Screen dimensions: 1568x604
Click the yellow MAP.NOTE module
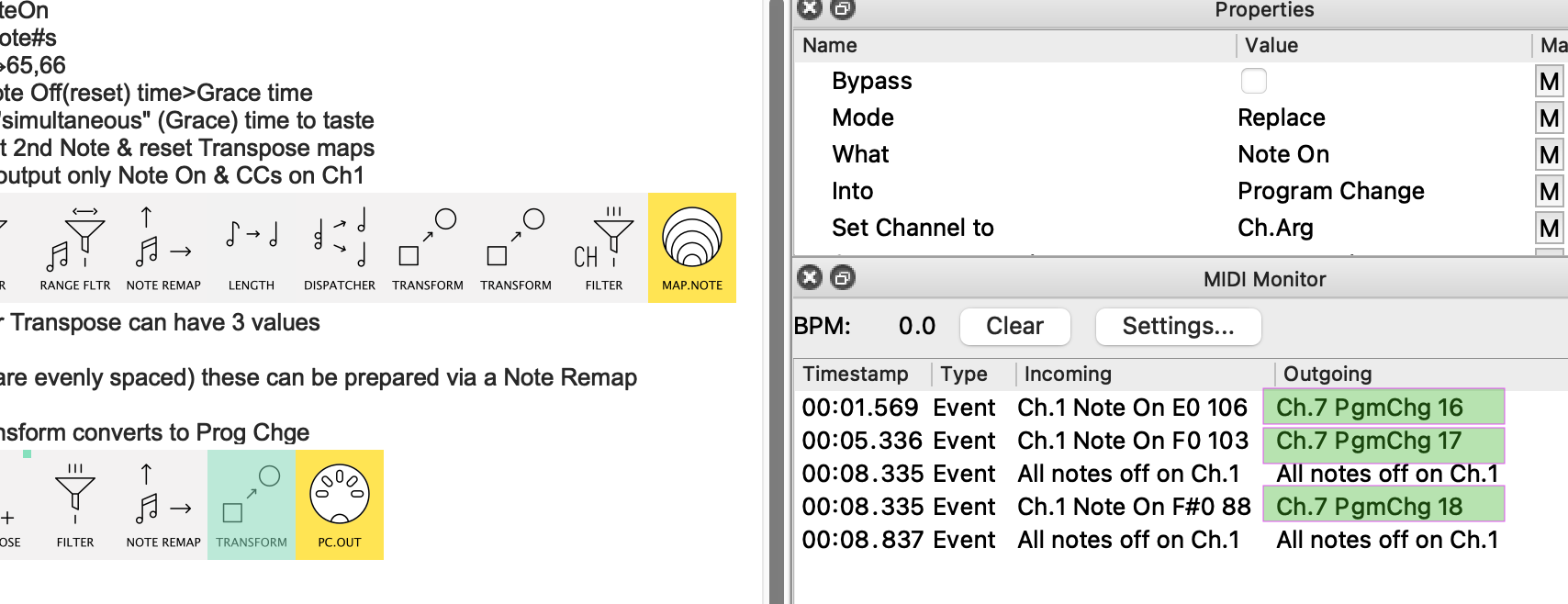[x=692, y=248]
